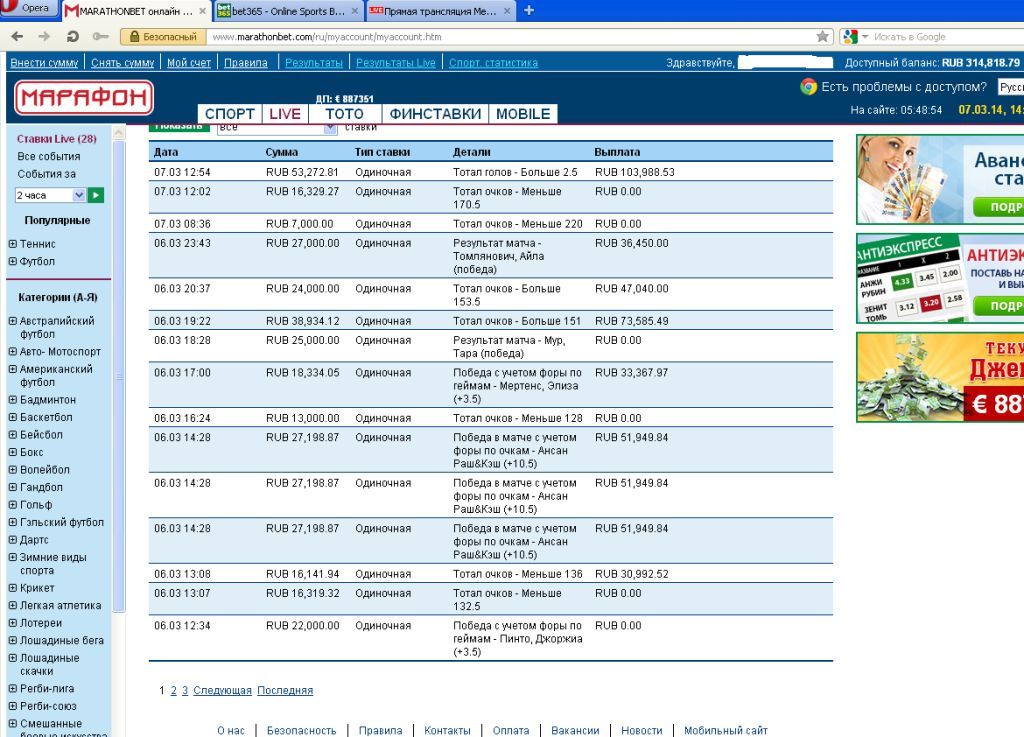Expand the Баскетбол category

click(x=12, y=416)
